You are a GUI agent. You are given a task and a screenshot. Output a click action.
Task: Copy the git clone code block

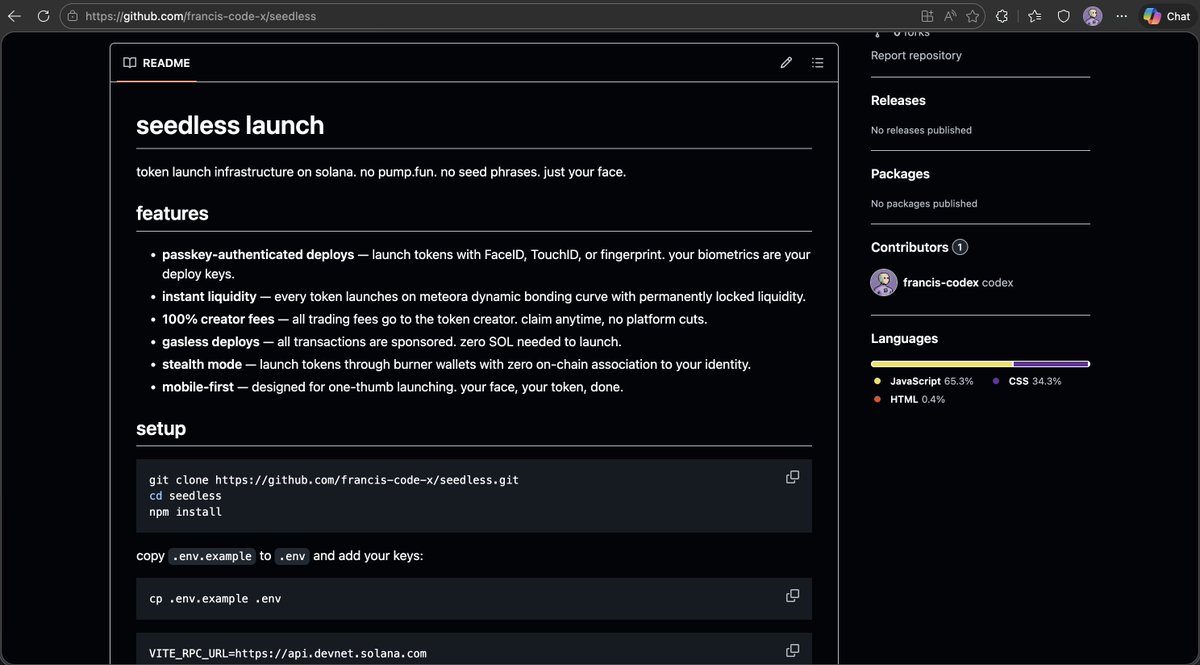[792, 477]
